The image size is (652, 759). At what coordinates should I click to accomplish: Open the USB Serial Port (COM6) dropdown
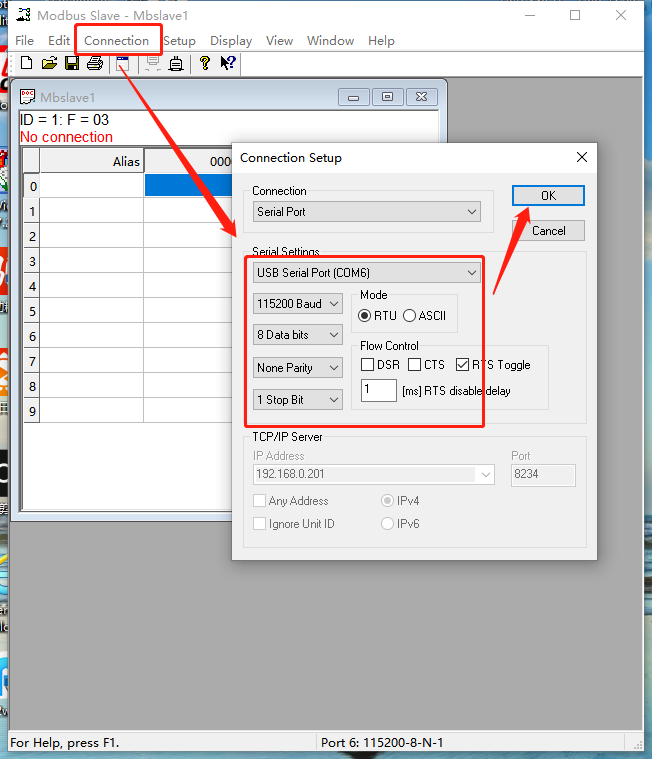click(366, 272)
